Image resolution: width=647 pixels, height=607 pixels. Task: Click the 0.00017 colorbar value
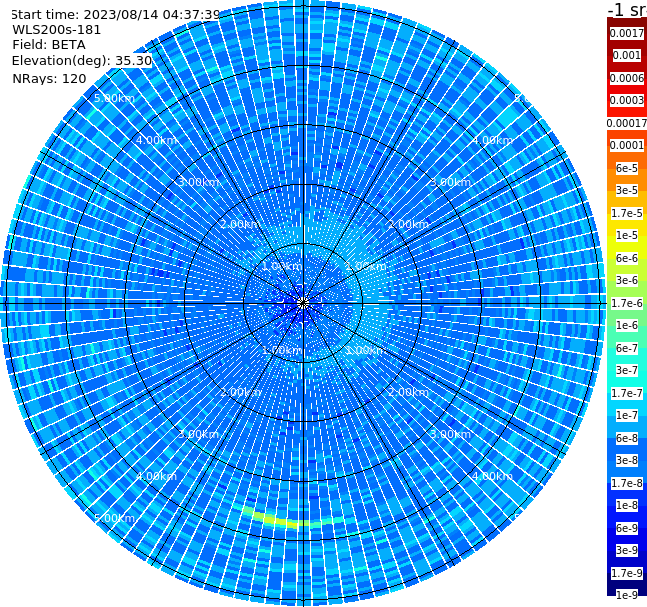(x=627, y=123)
